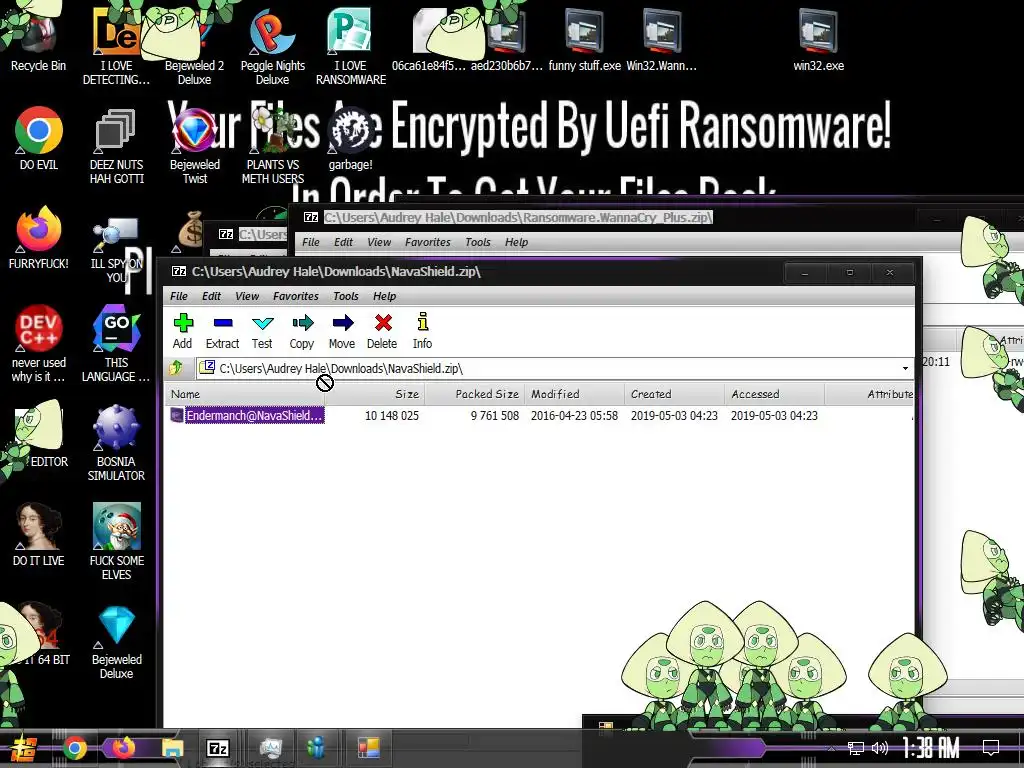1024x768 pixels.
Task: Go up one folder level in 7-Zip
Action: click(x=176, y=368)
